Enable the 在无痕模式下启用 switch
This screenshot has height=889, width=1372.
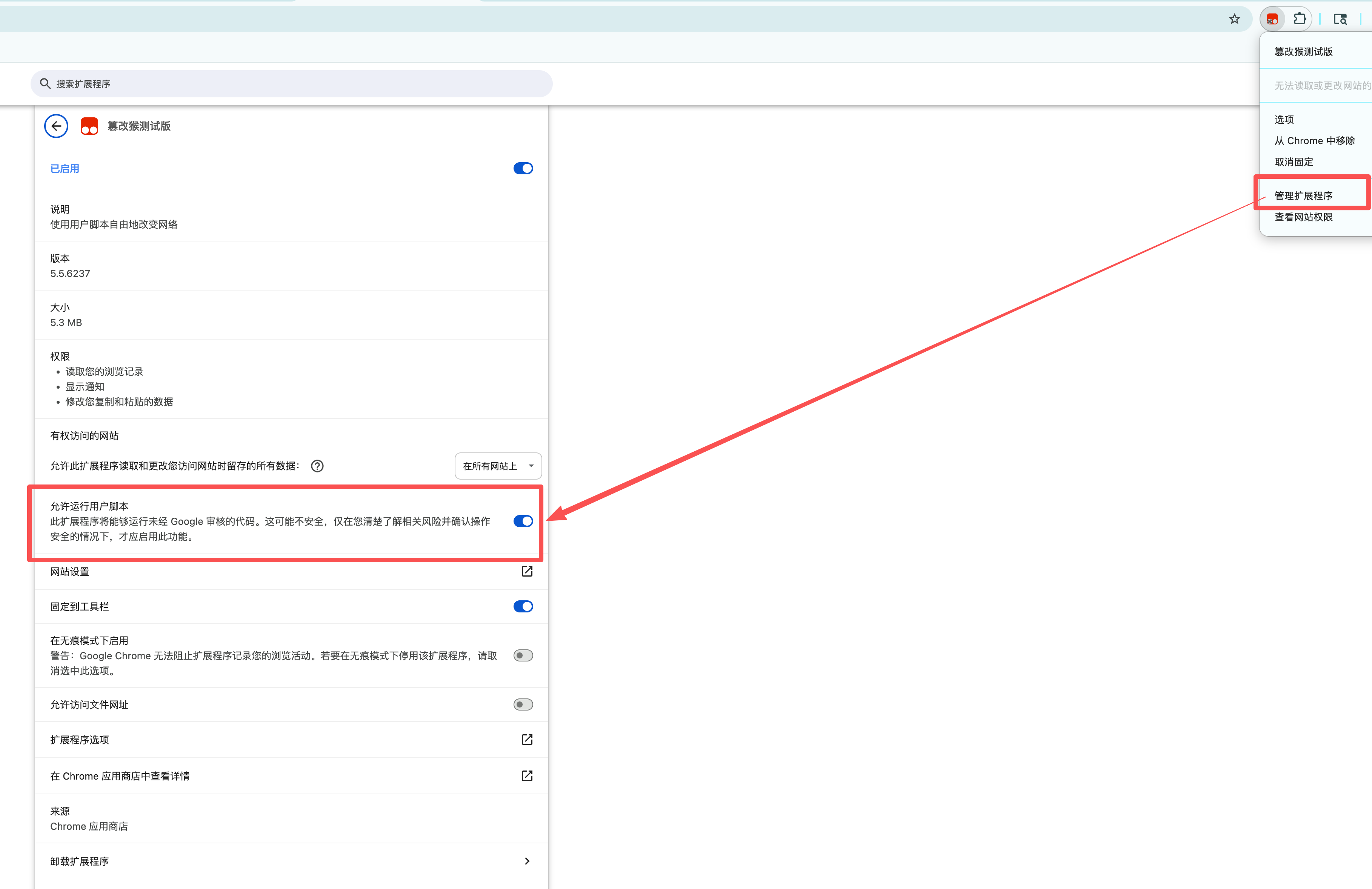523,655
